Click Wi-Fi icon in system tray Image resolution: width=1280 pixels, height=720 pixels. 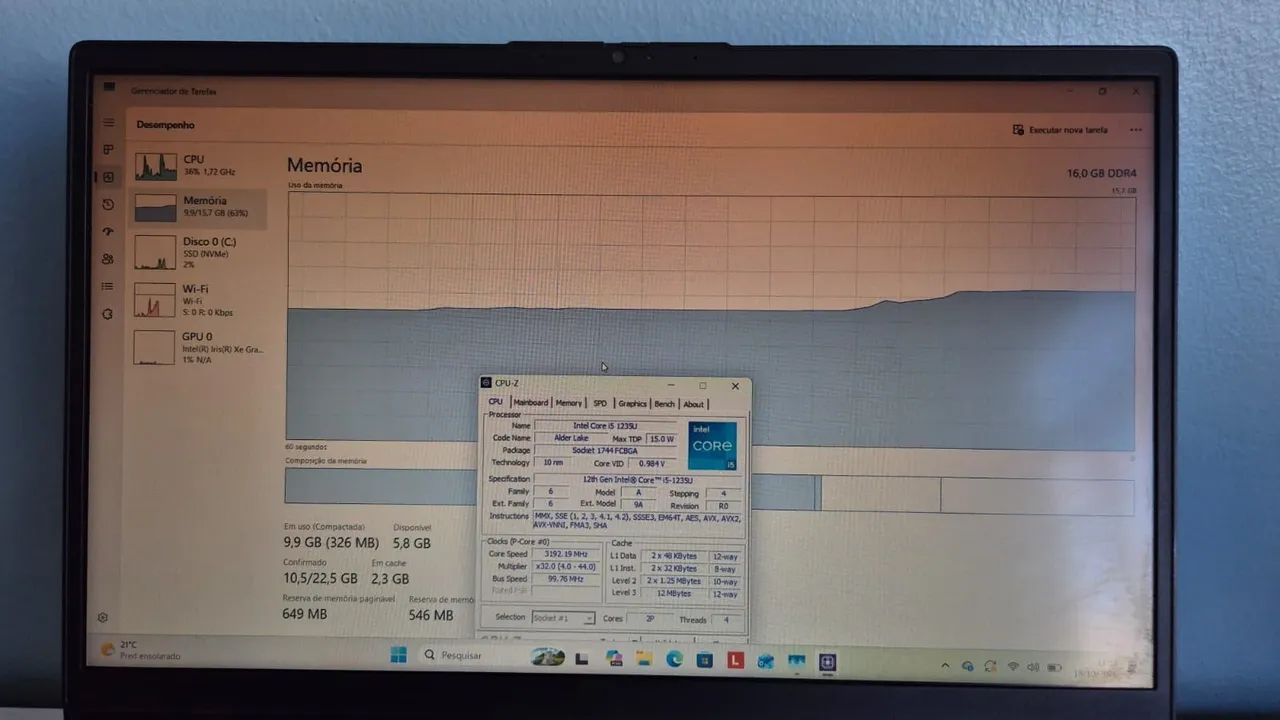1013,666
